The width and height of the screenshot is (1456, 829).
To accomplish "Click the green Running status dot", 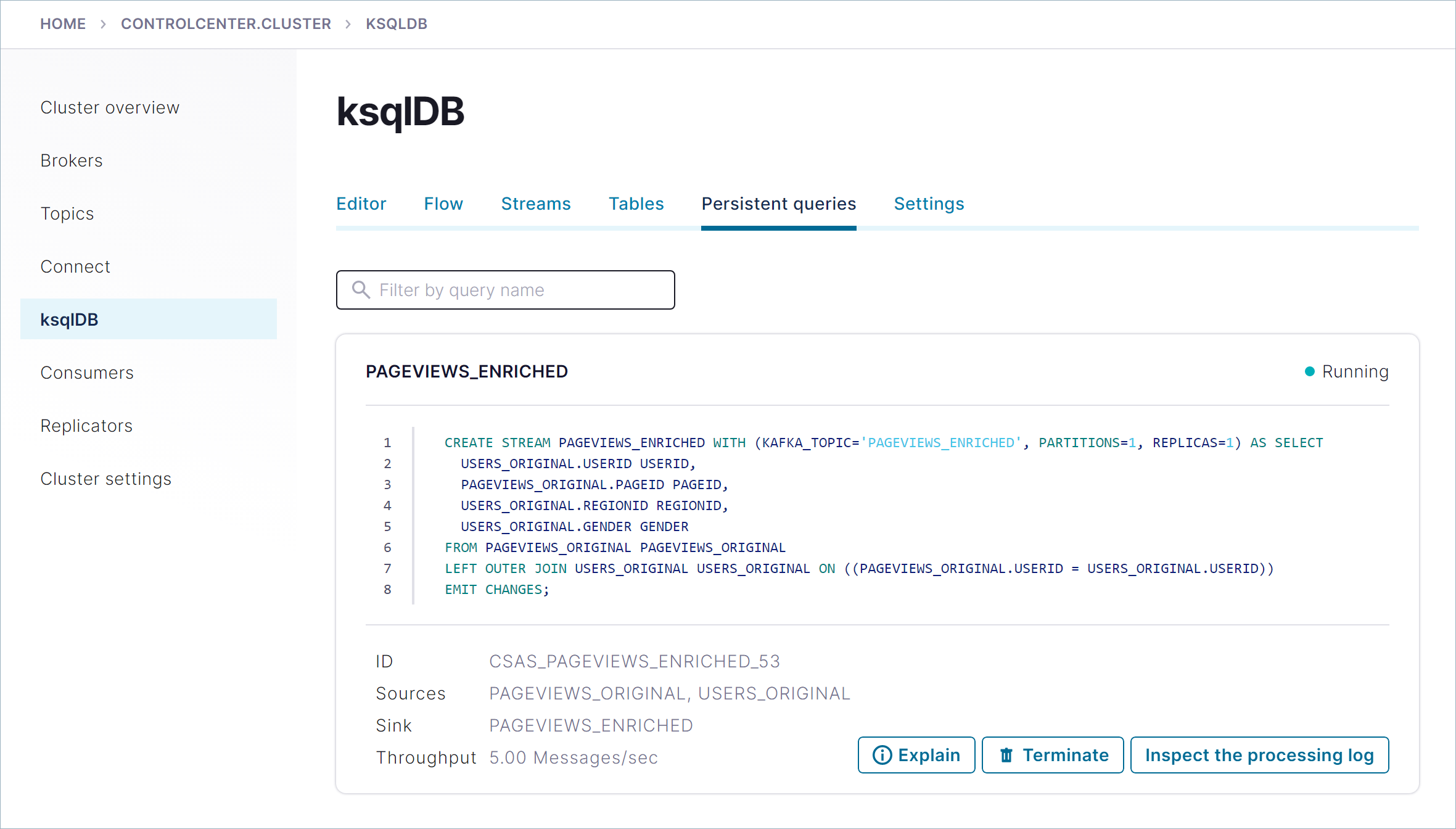I will [1309, 371].
